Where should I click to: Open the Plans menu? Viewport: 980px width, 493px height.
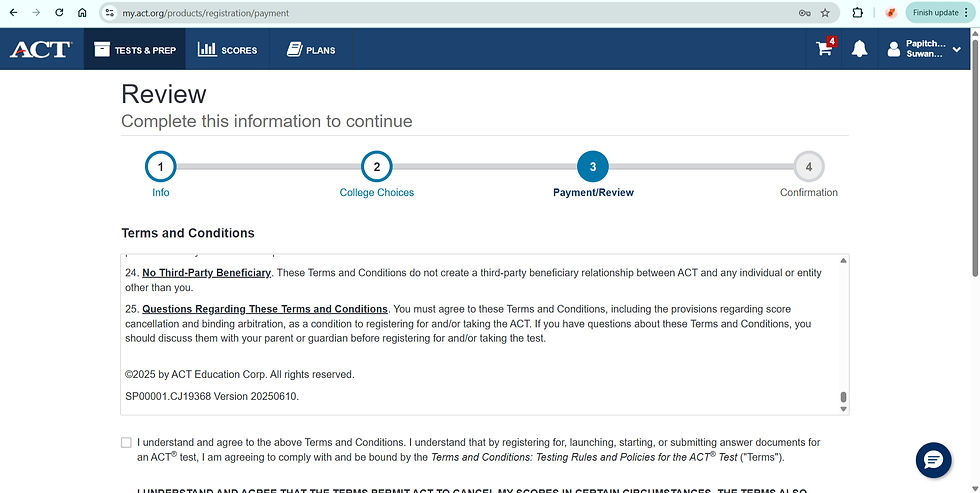pos(311,49)
